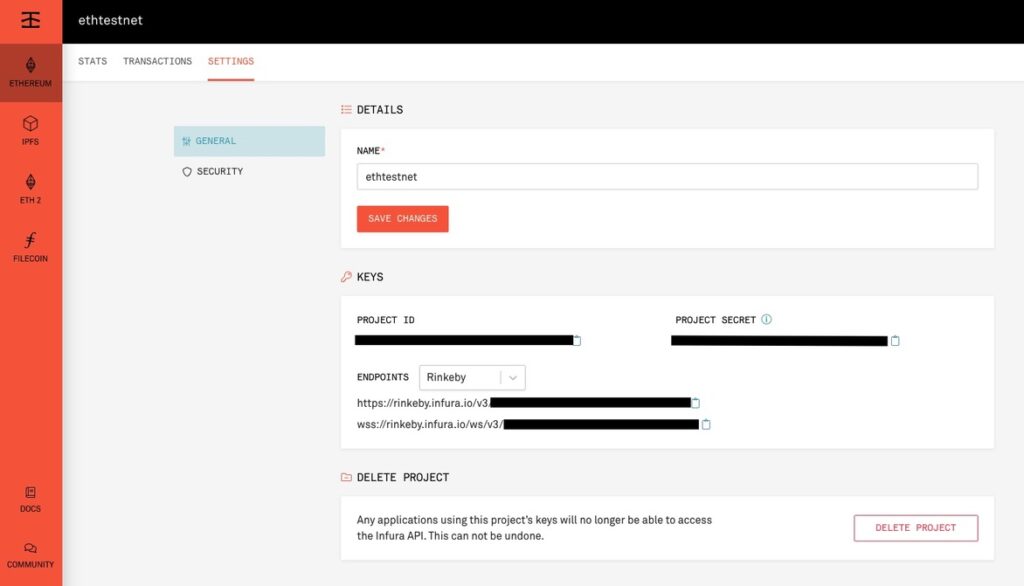Click the project Name input field
Viewport: 1024px width, 586px height.
(667, 177)
